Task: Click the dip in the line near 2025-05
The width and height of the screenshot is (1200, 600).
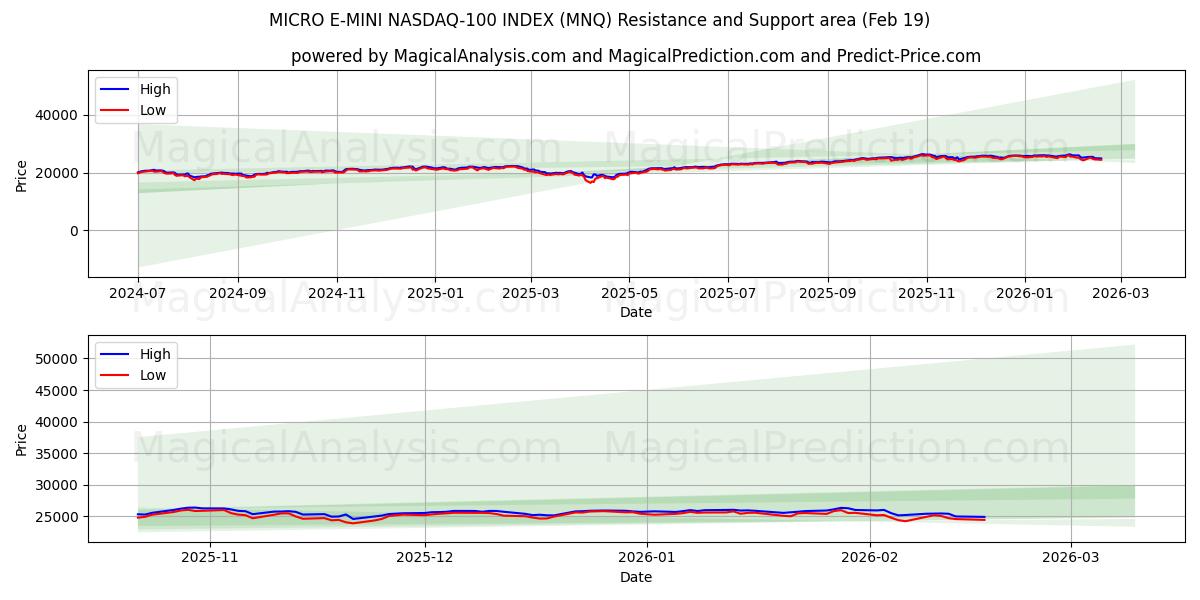Action: coord(589,183)
